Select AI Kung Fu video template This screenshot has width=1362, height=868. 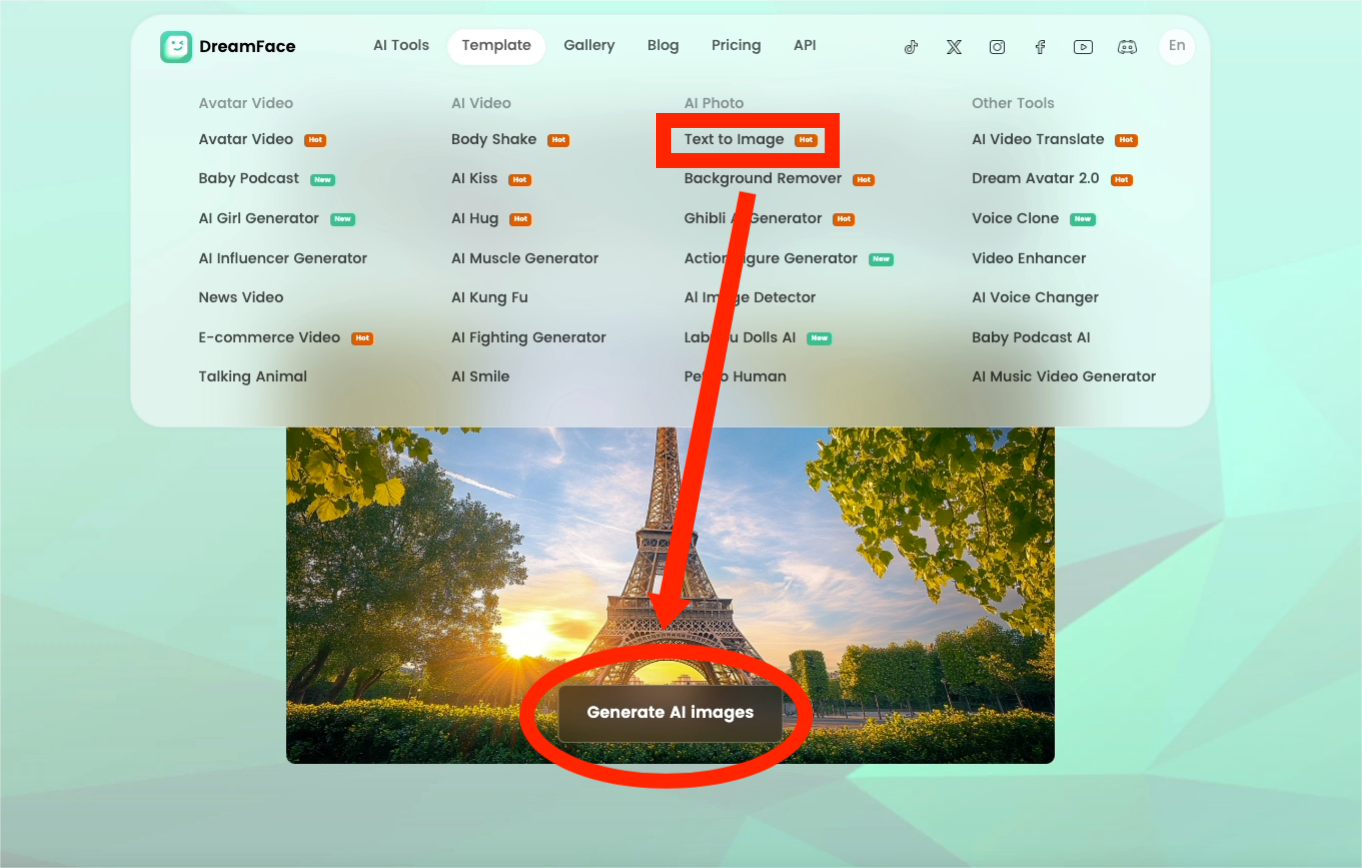(x=489, y=298)
